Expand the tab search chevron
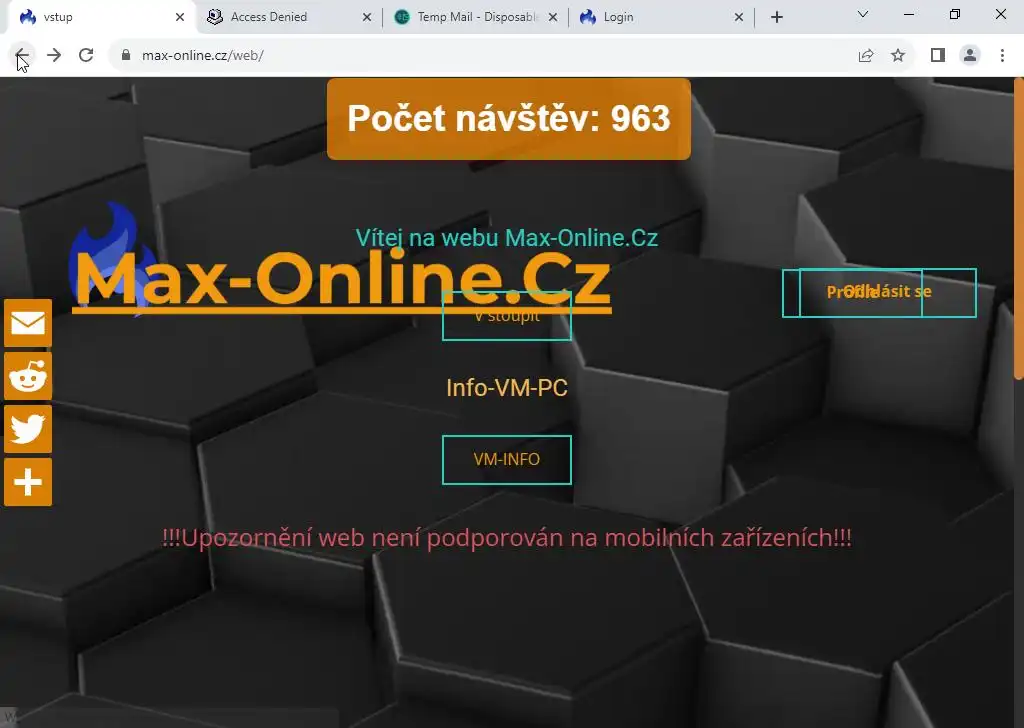The image size is (1024, 728). tap(863, 14)
